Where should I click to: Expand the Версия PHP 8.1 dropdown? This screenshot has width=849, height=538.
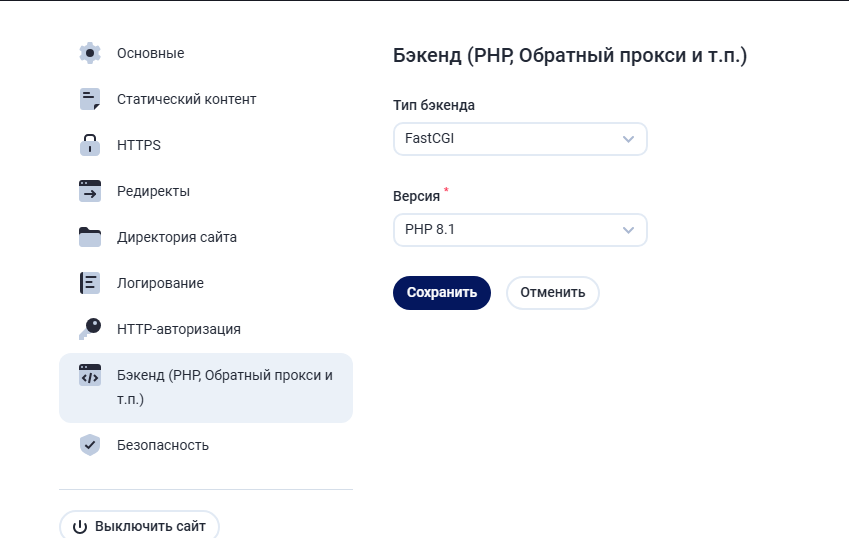(520, 230)
